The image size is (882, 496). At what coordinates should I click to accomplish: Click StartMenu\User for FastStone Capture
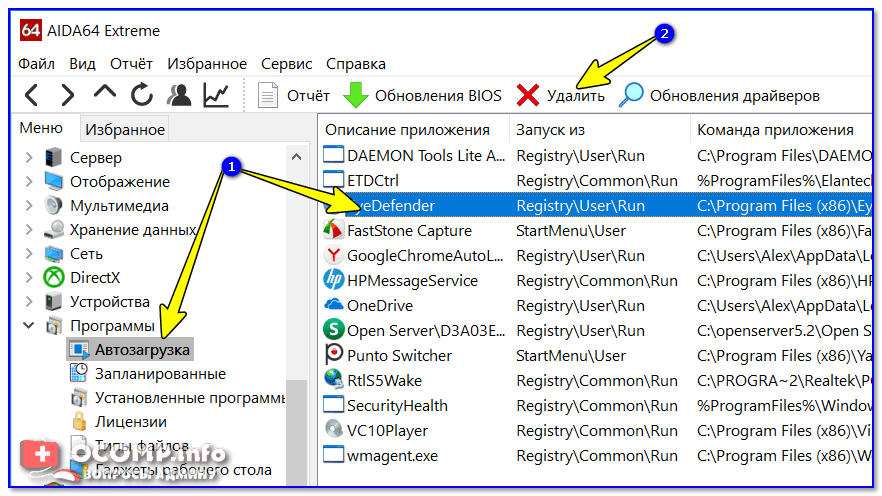coord(571,231)
